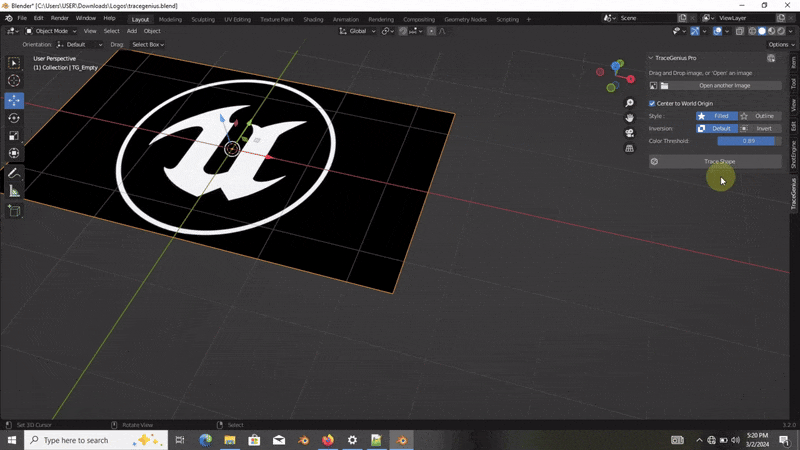The height and width of the screenshot is (450, 800).
Task: Click the Scene name field
Action: coord(647,18)
